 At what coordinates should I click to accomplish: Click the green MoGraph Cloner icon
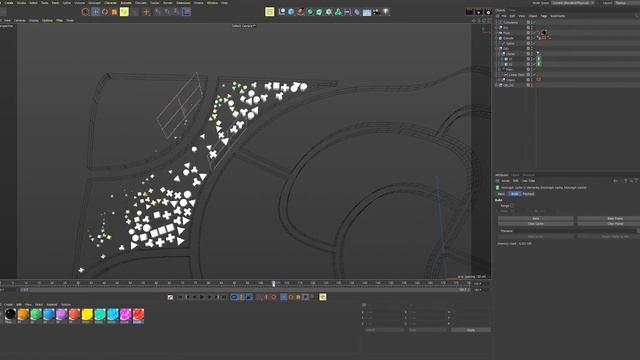pyautogui.click(x=338, y=12)
